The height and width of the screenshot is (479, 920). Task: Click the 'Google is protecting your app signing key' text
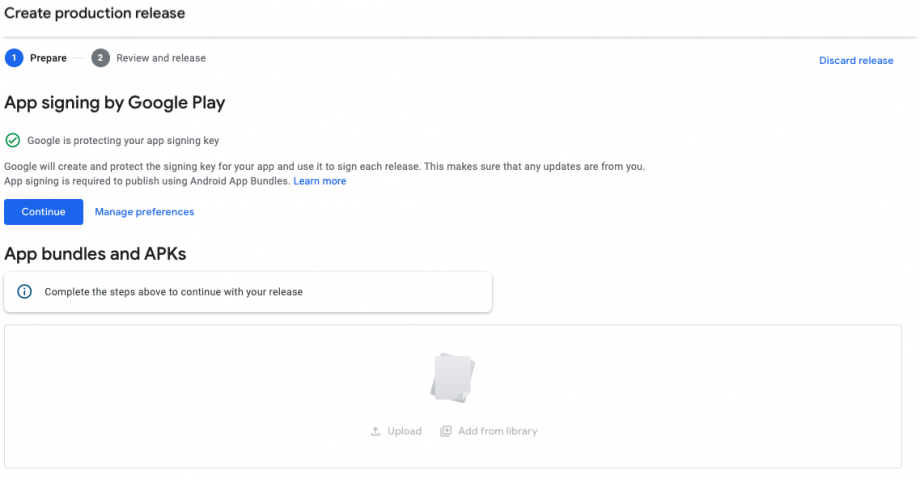tap(123, 141)
